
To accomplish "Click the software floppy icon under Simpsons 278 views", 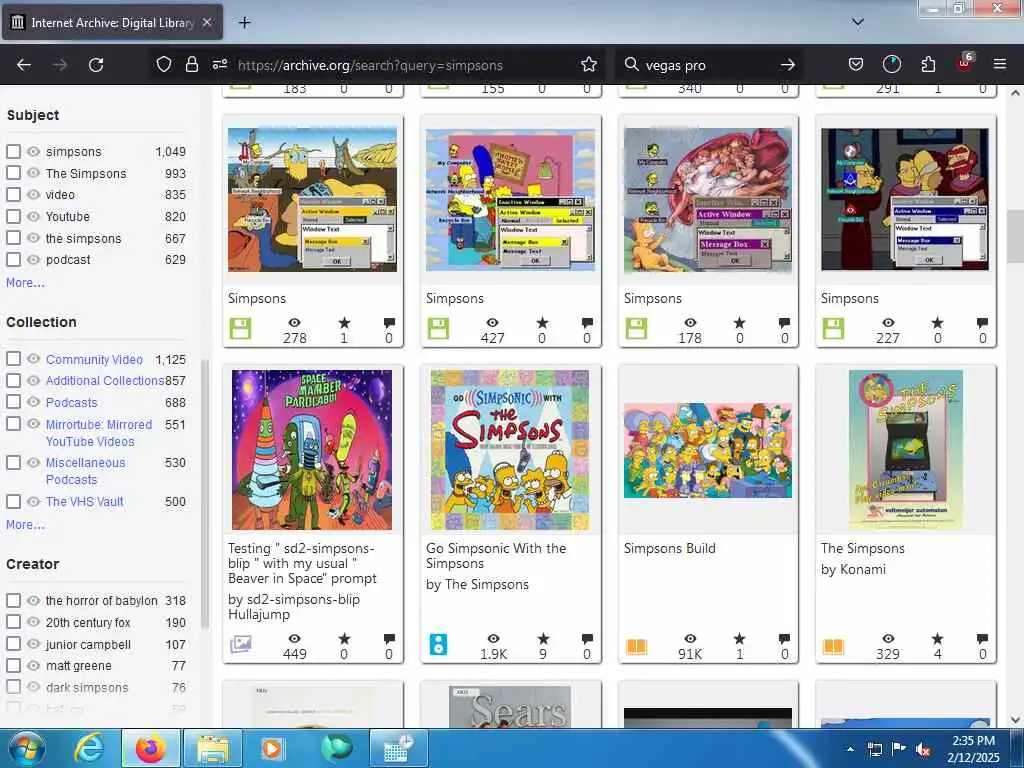I will [240, 328].
